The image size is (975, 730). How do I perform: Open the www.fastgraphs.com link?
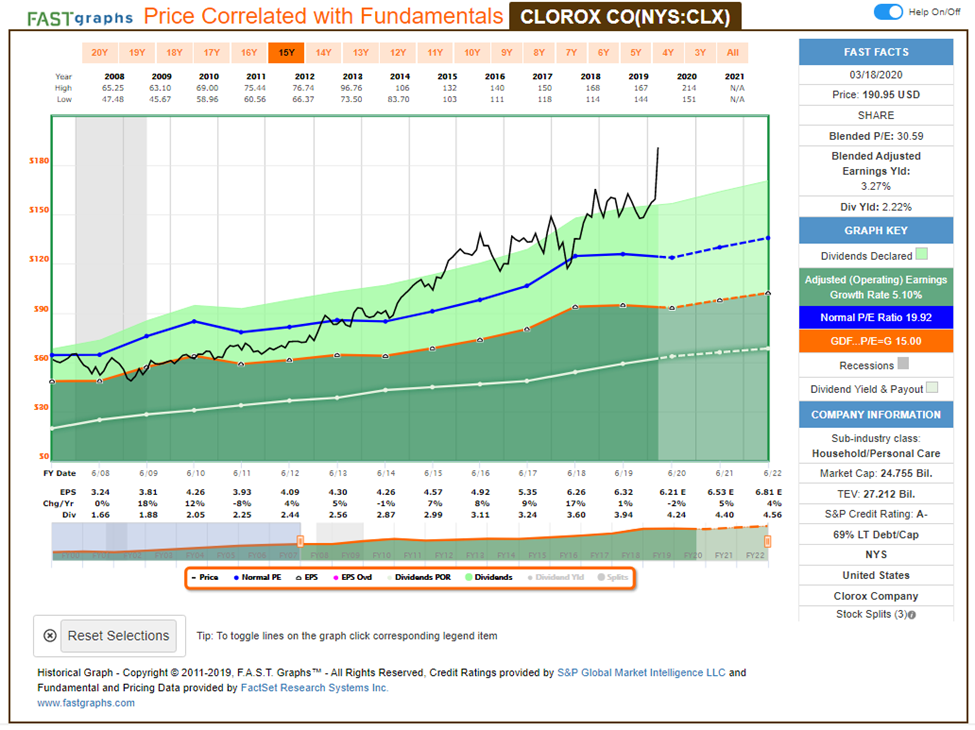click(85, 703)
